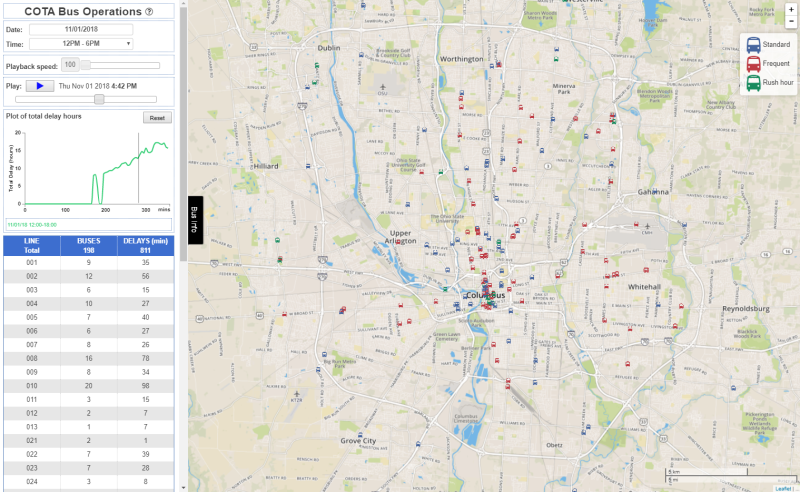Click the playback speed value box 100

tap(70, 65)
